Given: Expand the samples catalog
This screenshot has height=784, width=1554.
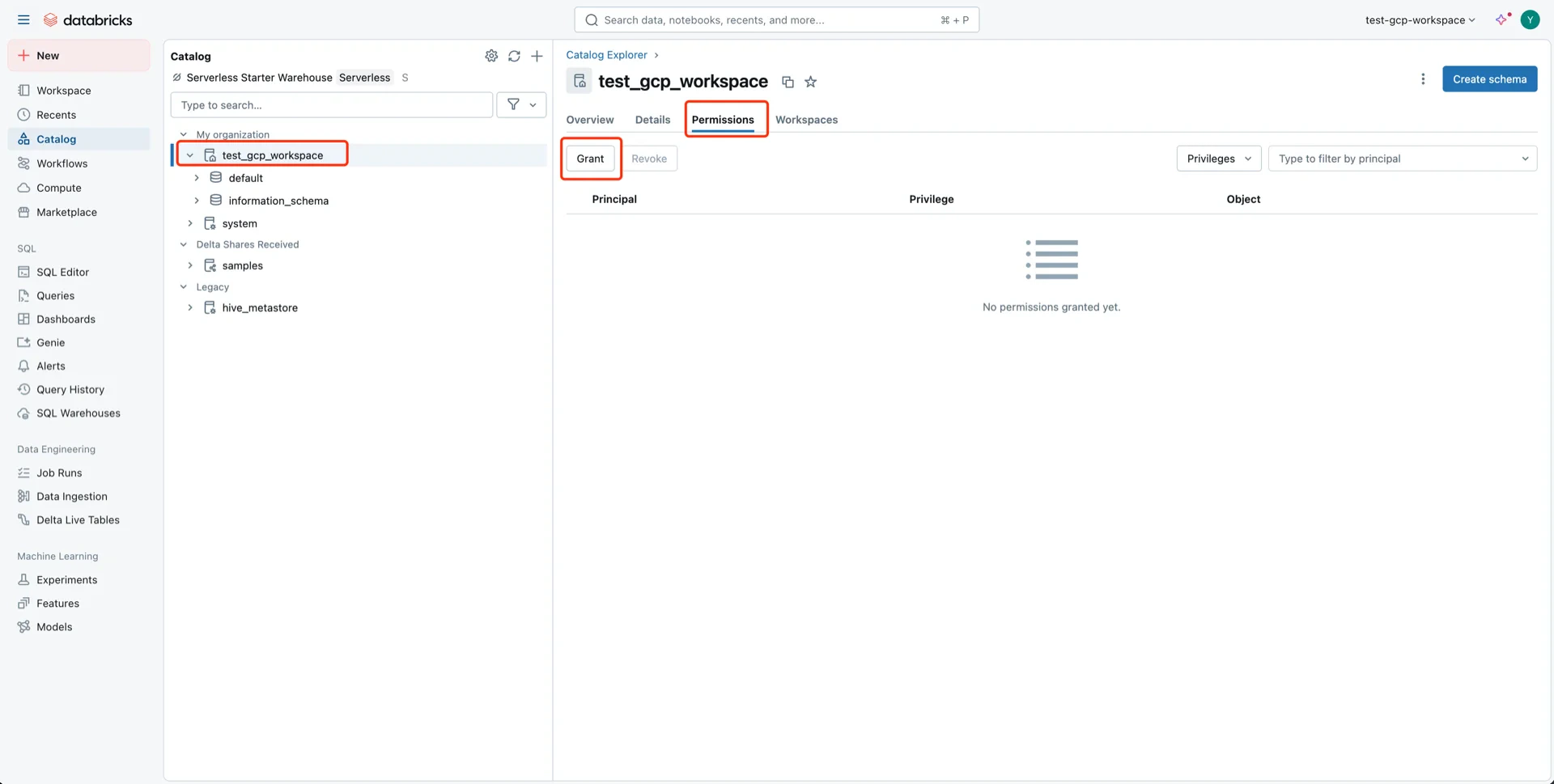Looking at the screenshot, I should 190,265.
